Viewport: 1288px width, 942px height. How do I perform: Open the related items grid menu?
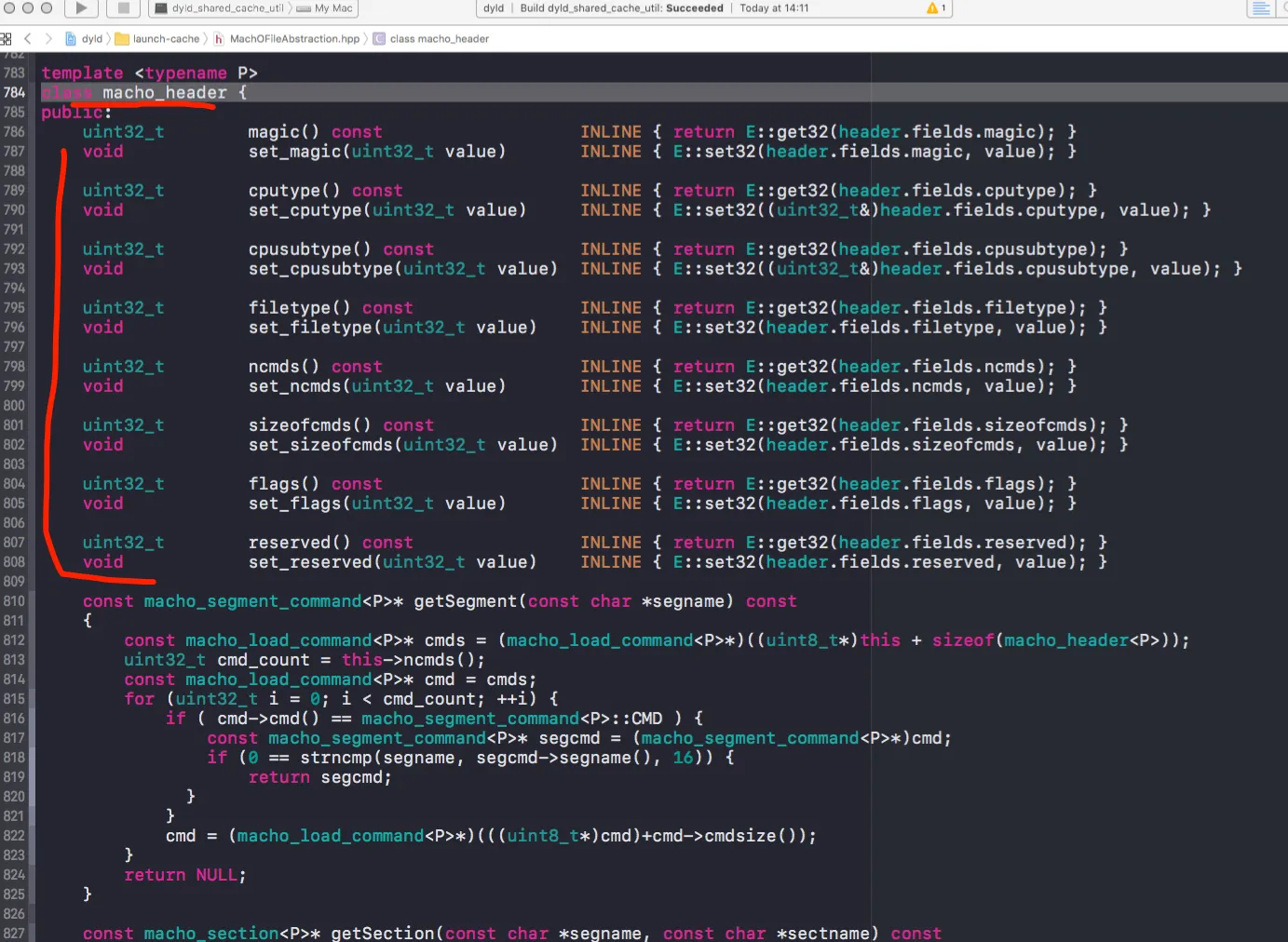[x=7, y=39]
